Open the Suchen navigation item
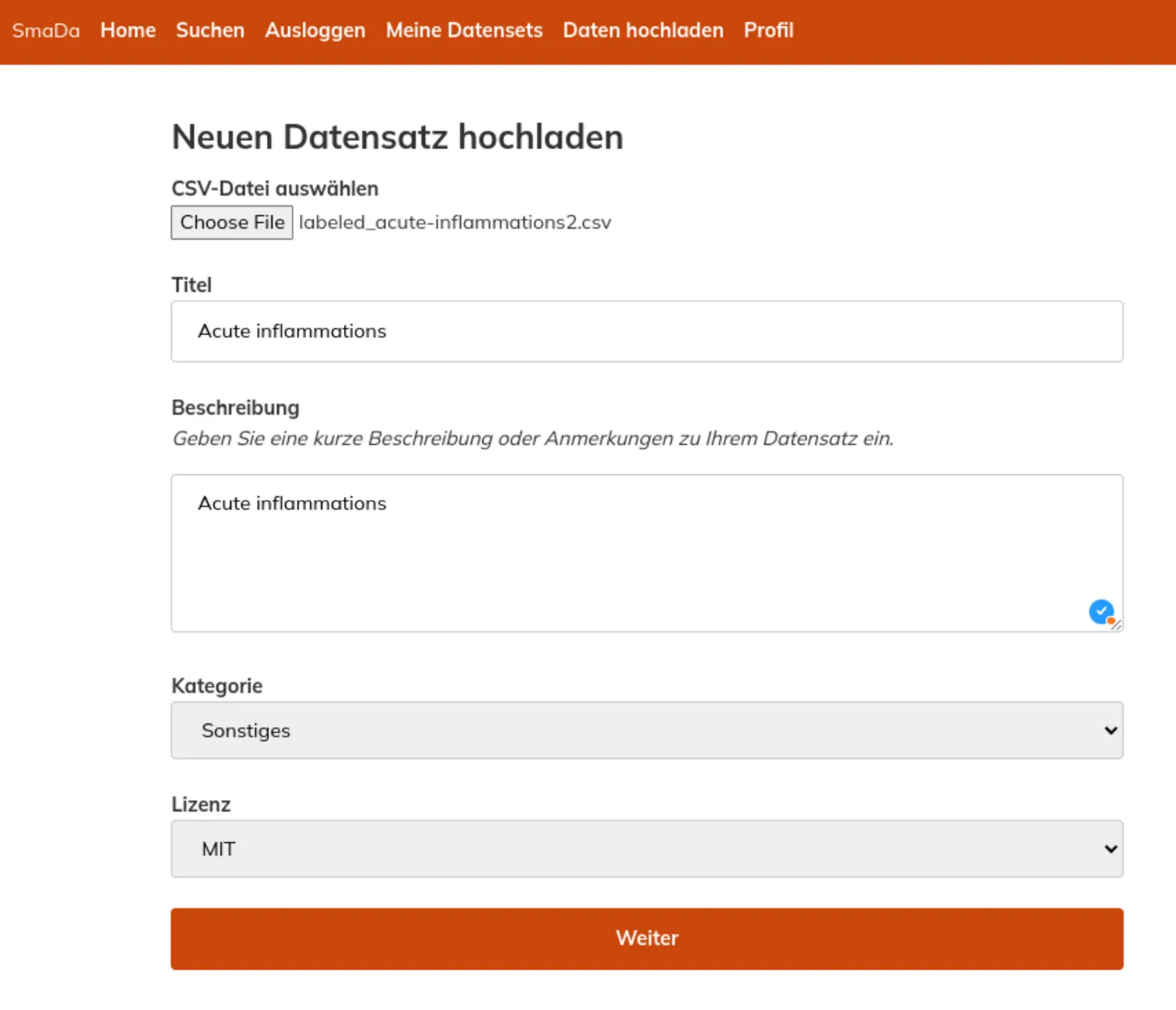The width and height of the screenshot is (1176, 1010). (210, 30)
